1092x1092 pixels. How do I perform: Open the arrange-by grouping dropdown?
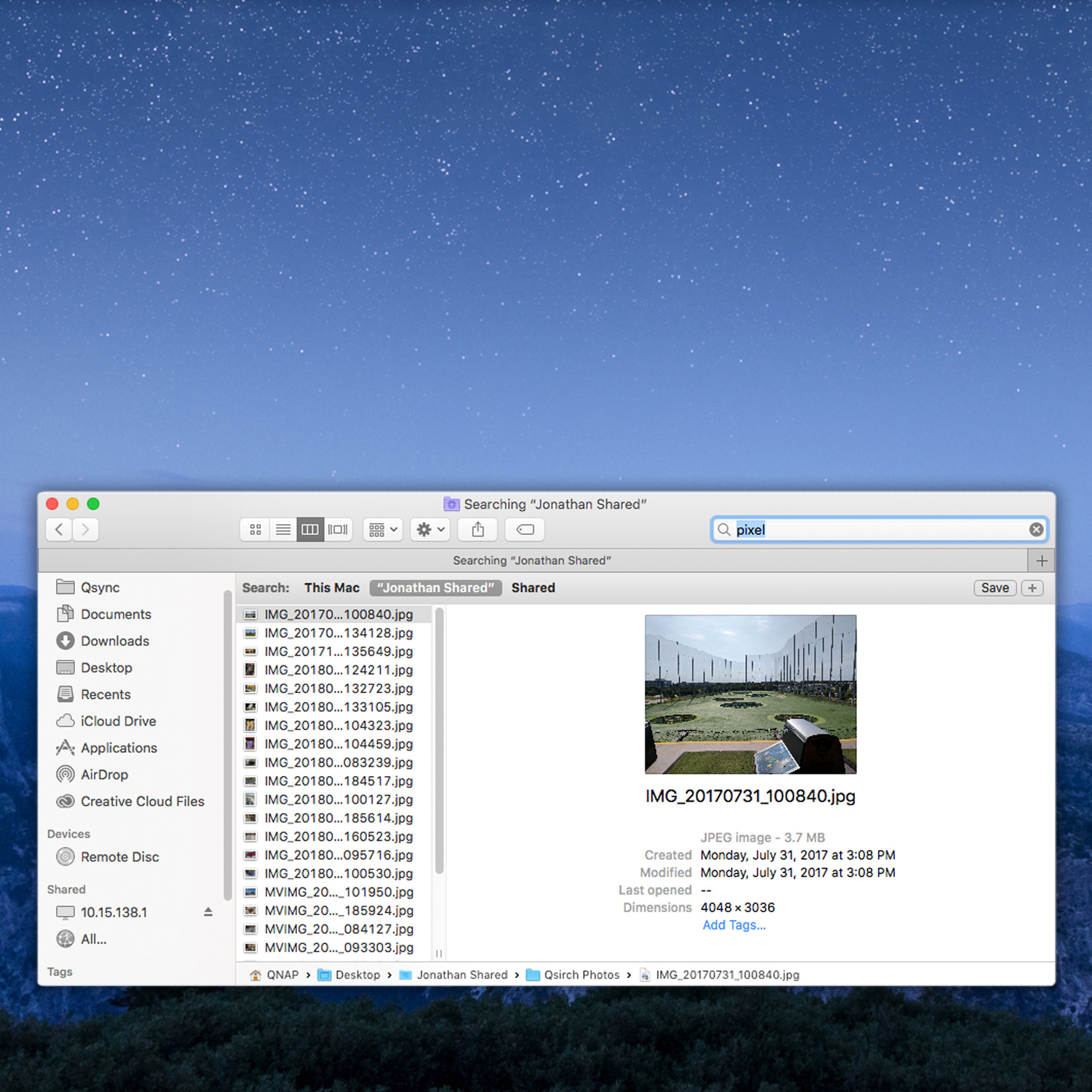tap(383, 530)
